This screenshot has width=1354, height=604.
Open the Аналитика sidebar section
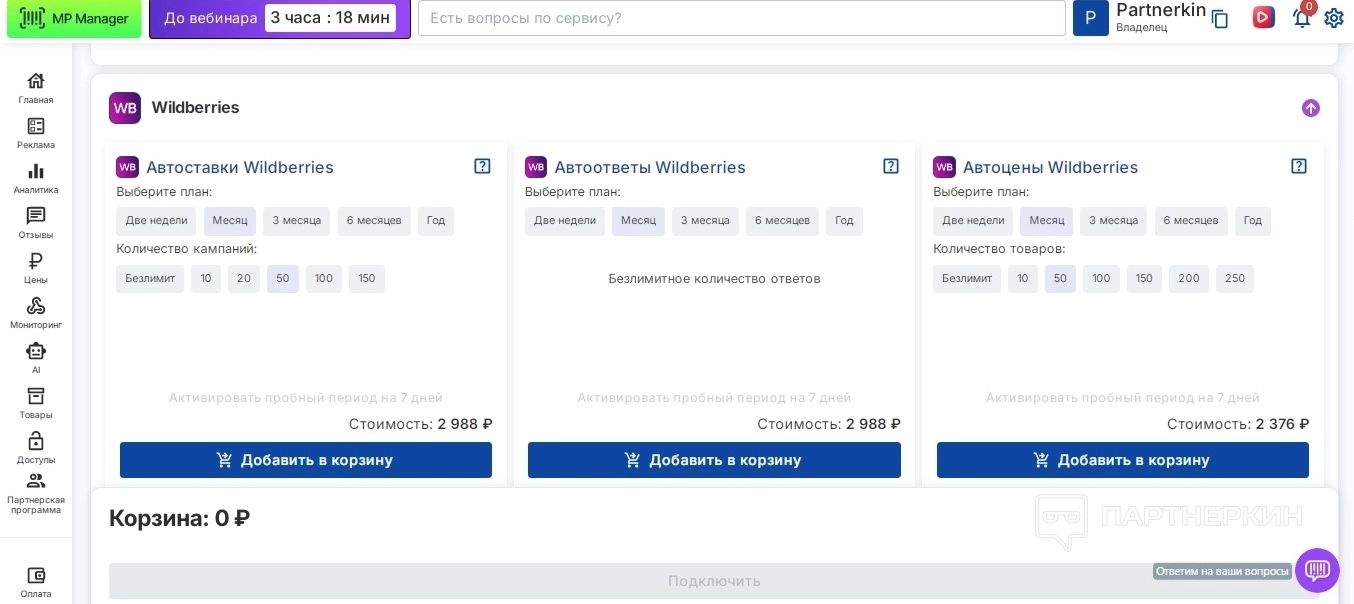(x=36, y=178)
